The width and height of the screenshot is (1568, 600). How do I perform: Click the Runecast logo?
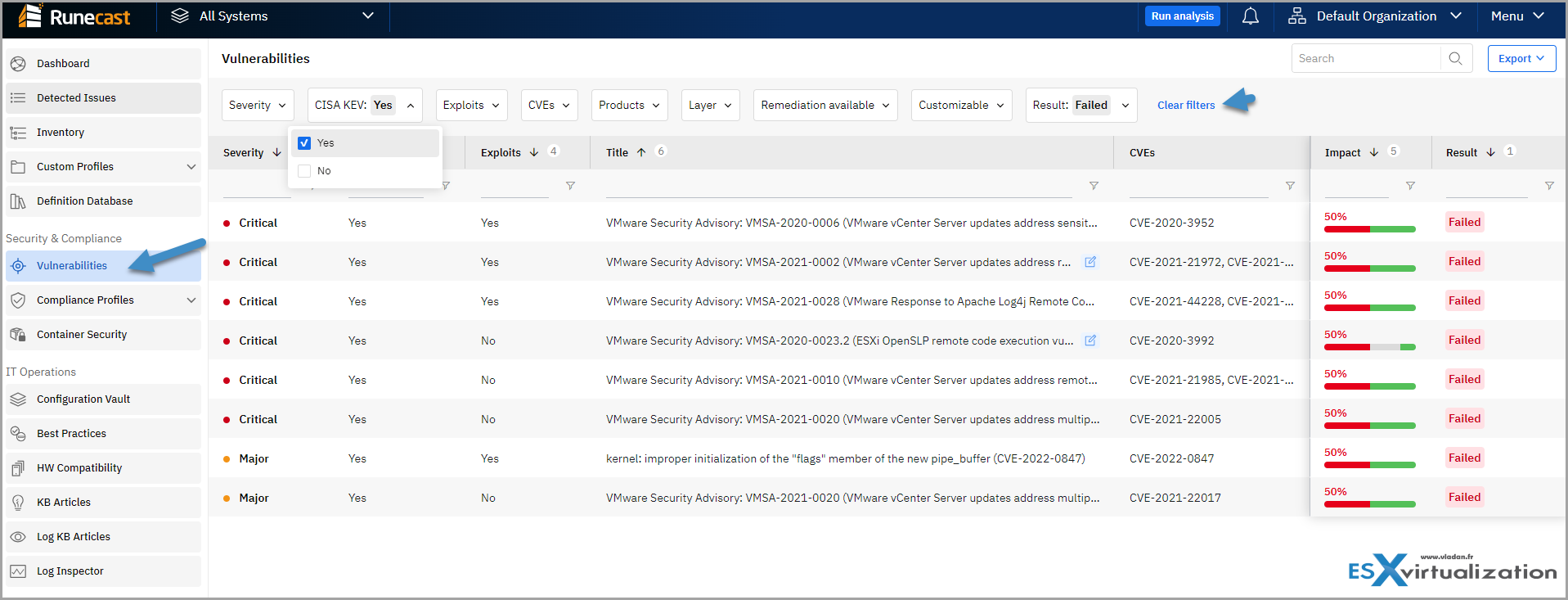pos(75,17)
